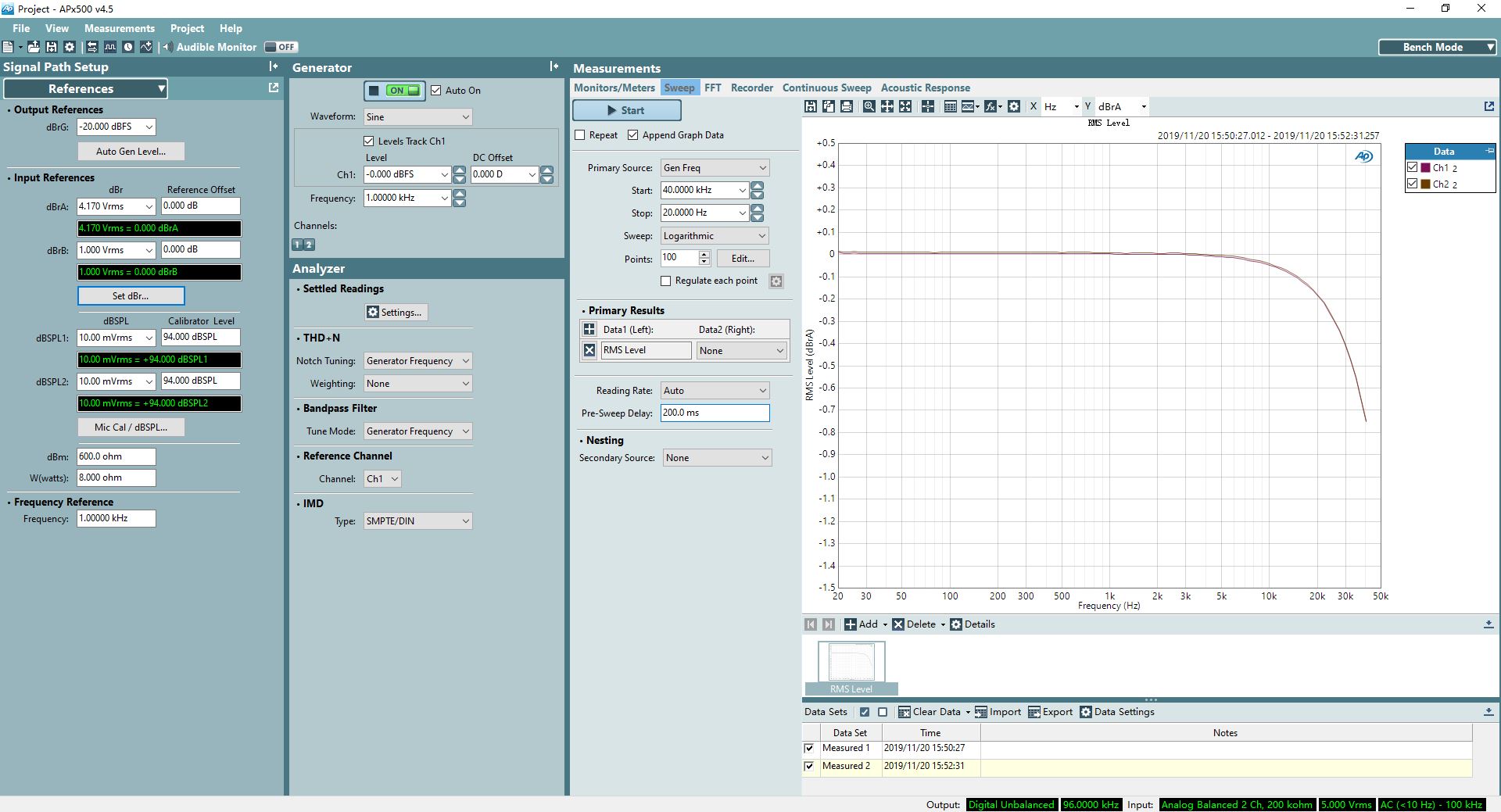The image size is (1501, 812).
Task: Click the square wave icon in toolbar
Action: pyautogui.click(x=110, y=47)
